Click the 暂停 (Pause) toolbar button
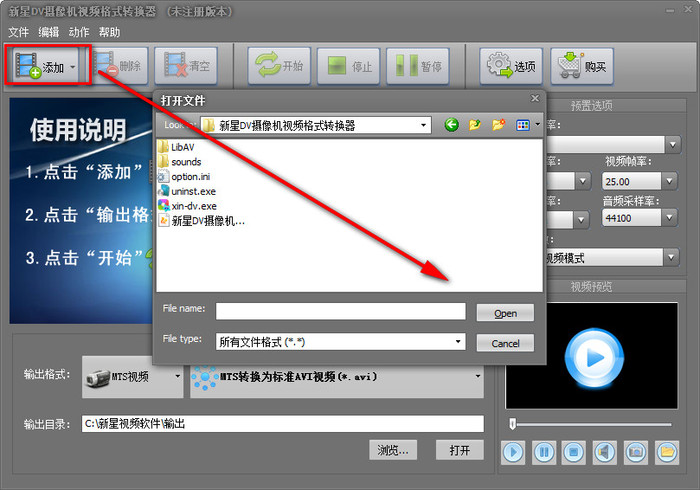This screenshot has height=490, width=700. (417, 66)
